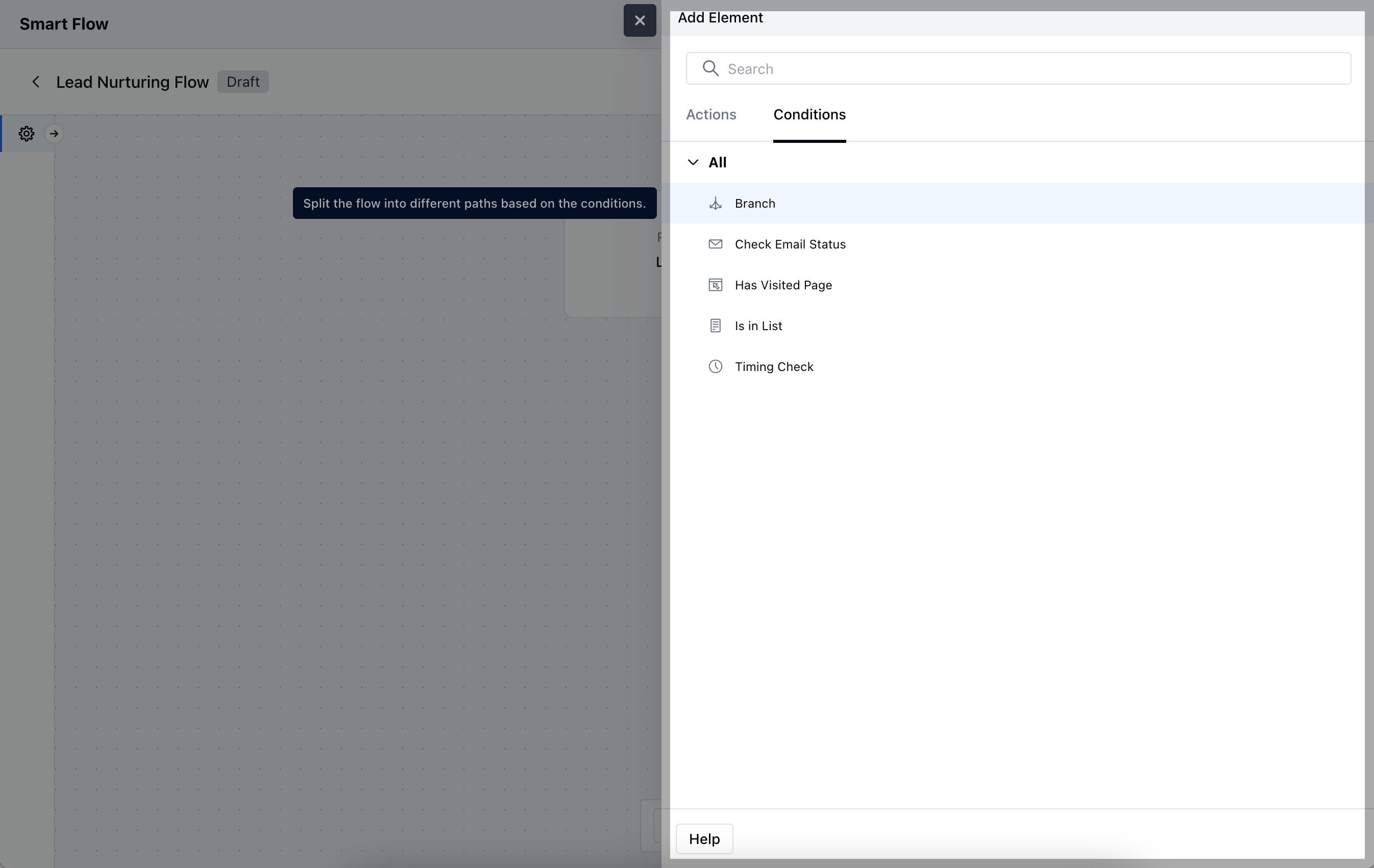
Task: Click the Timing Check clock icon
Action: click(x=715, y=367)
